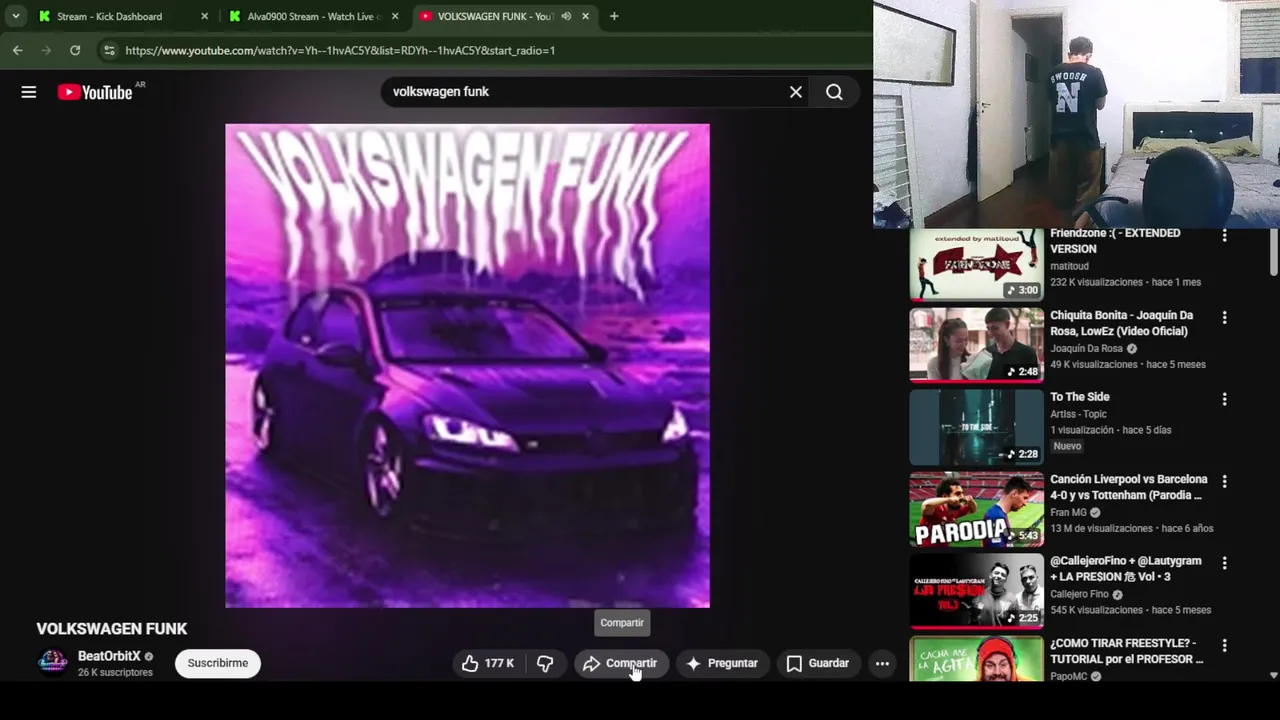Dislike the VOLKSWAGEN FUNK video
Image resolution: width=1280 pixels, height=720 pixels.
(x=545, y=663)
